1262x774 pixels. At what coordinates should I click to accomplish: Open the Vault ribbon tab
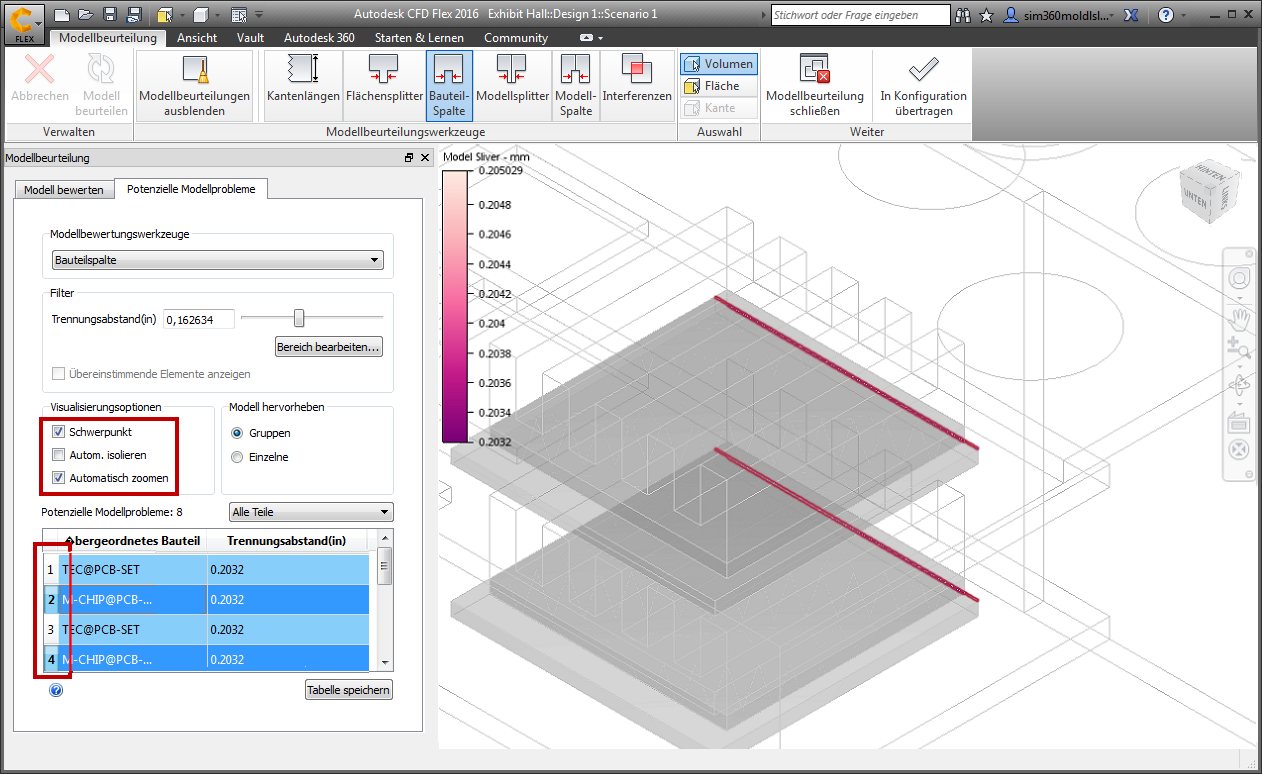251,37
